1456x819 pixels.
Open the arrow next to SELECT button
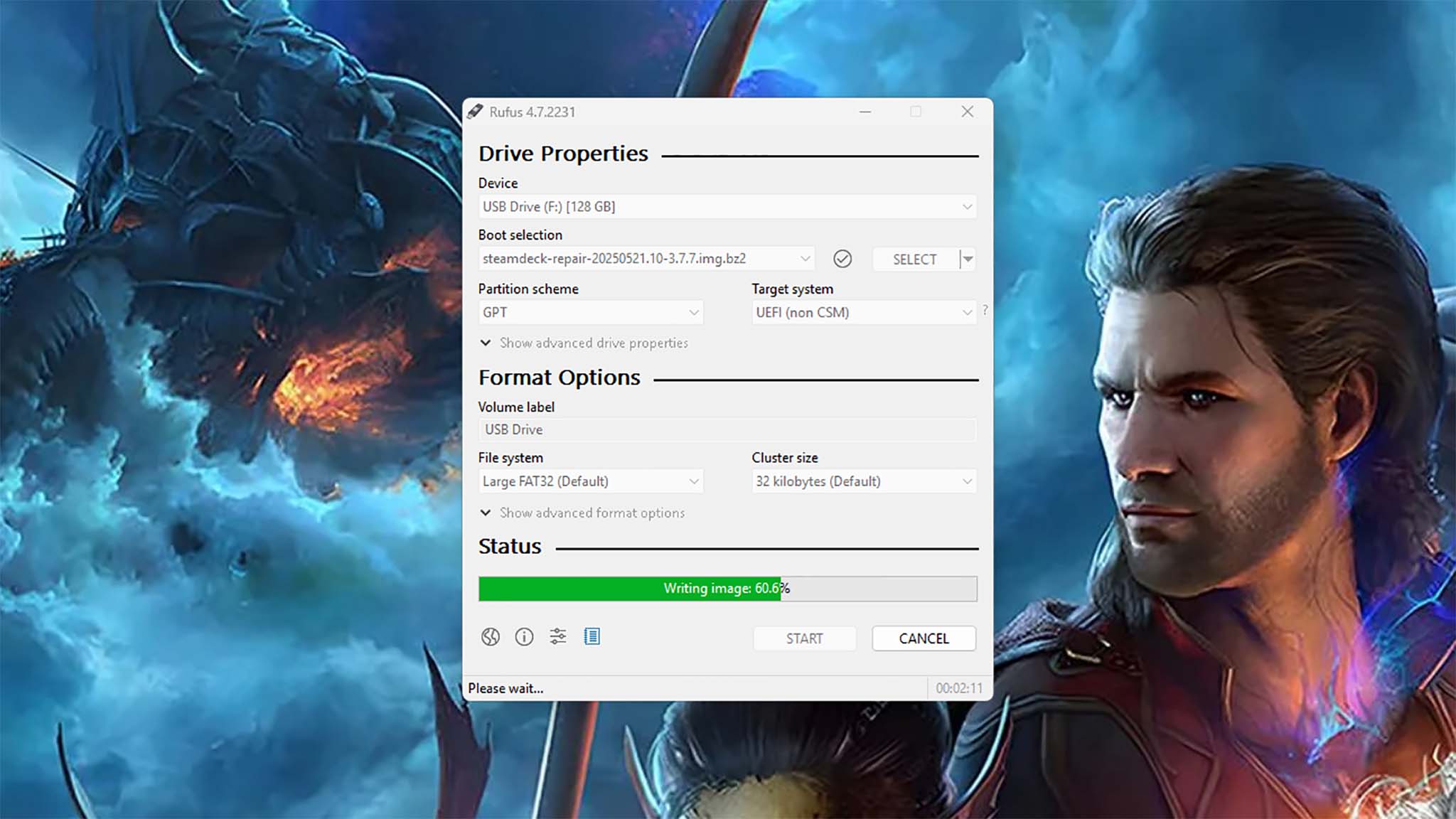968,259
